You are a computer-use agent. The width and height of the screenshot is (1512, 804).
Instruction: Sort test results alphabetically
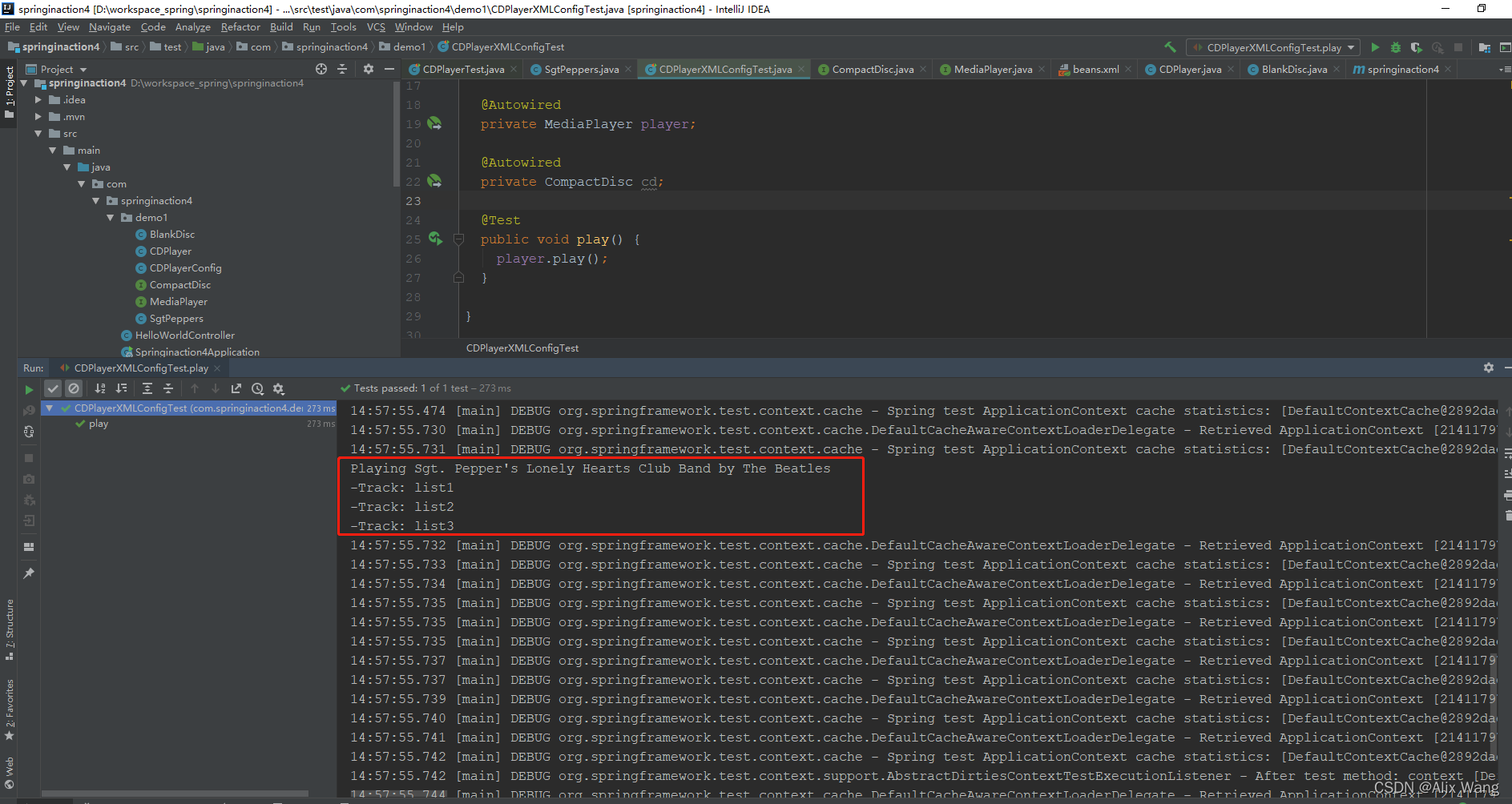100,388
